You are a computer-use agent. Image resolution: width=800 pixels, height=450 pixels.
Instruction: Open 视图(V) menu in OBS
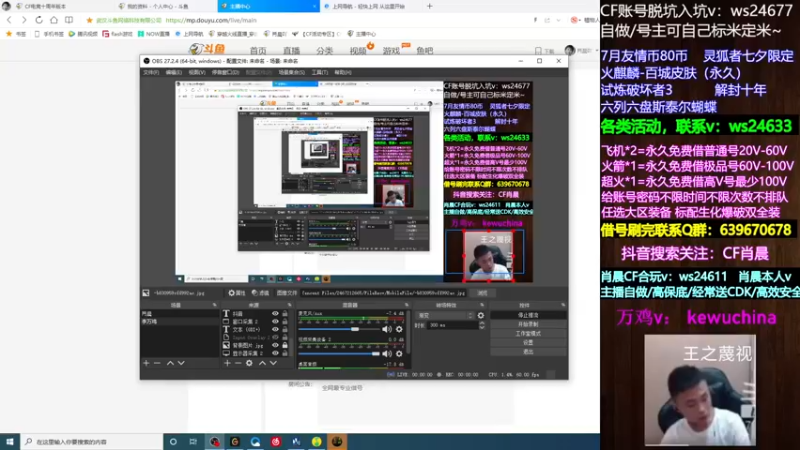tap(196, 72)
